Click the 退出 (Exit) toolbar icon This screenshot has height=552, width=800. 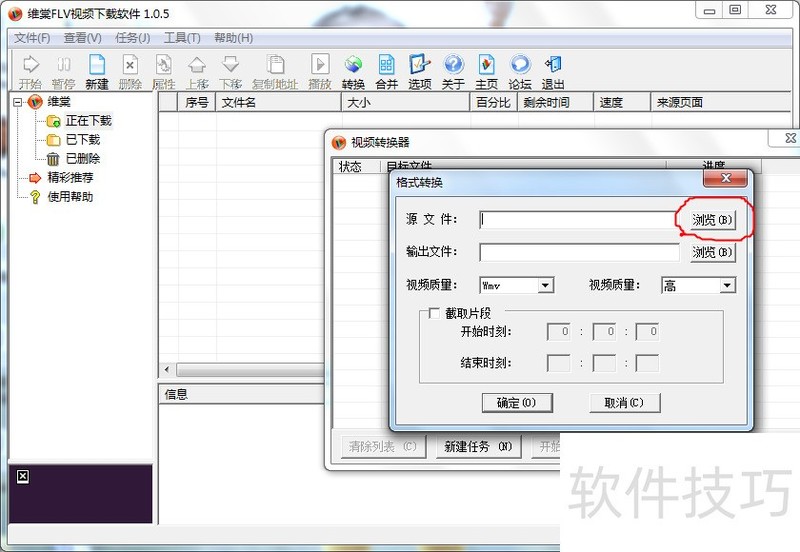pyautogui.click(x=553, y=71)
